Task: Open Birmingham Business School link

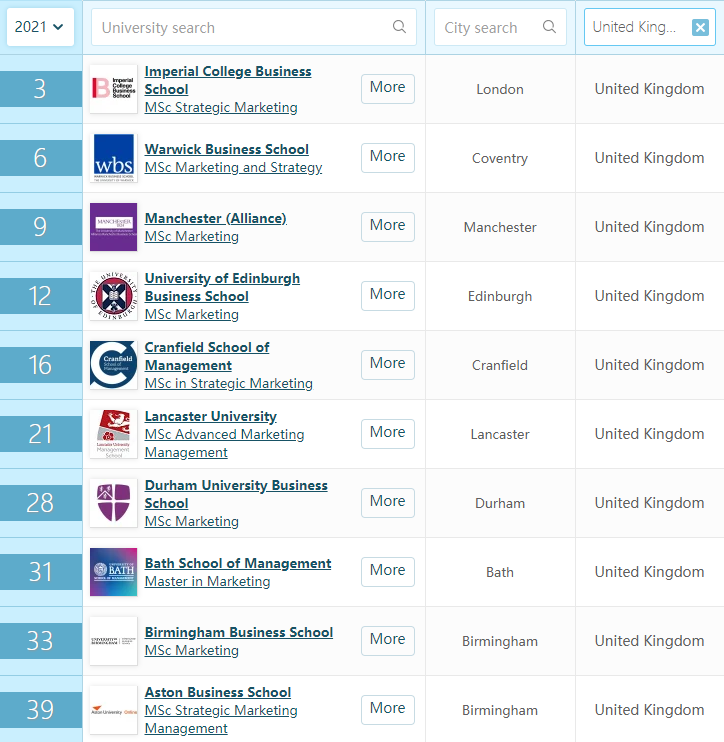Action: tap(239, 632)
